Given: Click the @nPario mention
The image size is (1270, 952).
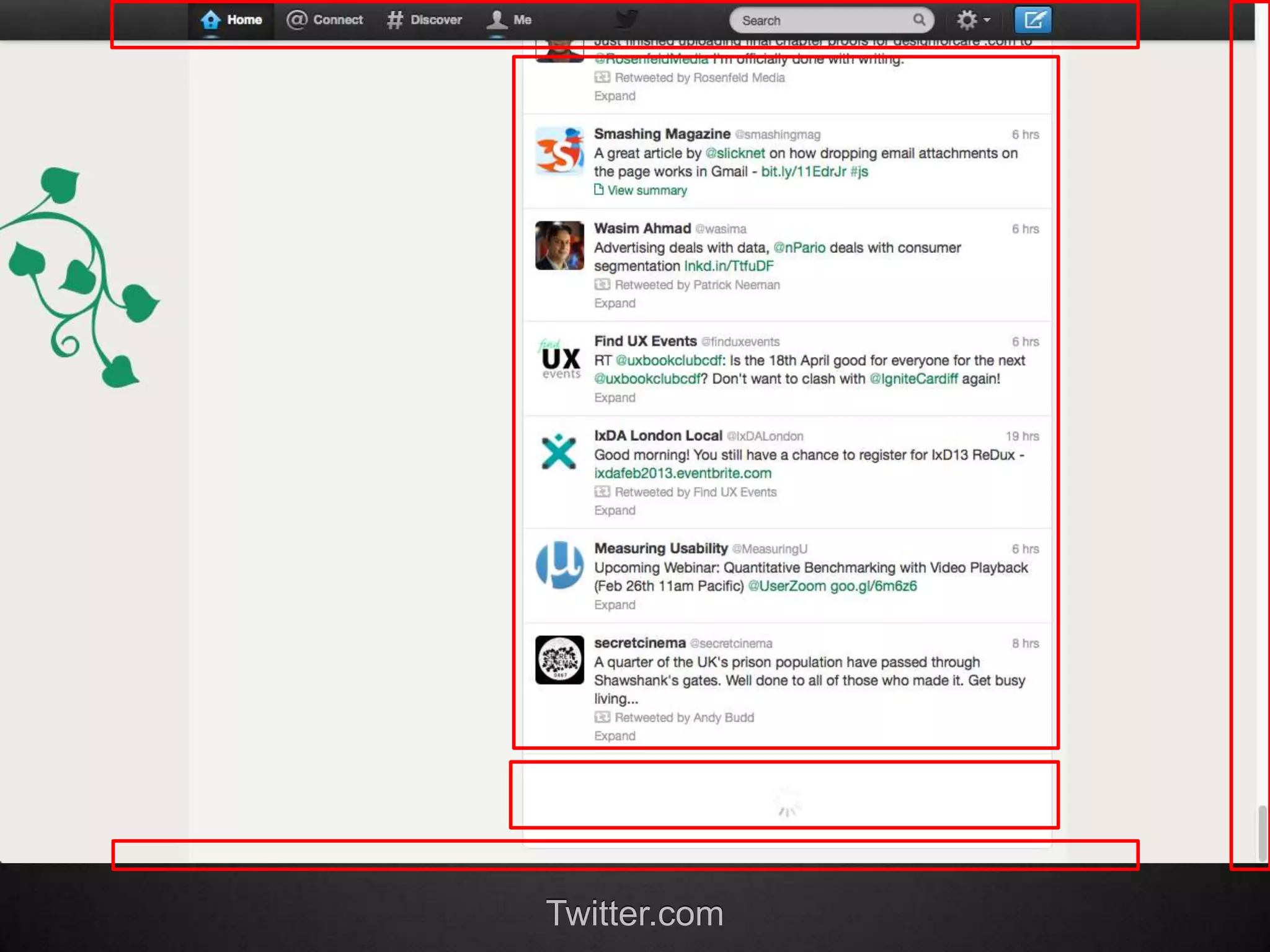Looking at the screenshot, I should pos(799,248).
